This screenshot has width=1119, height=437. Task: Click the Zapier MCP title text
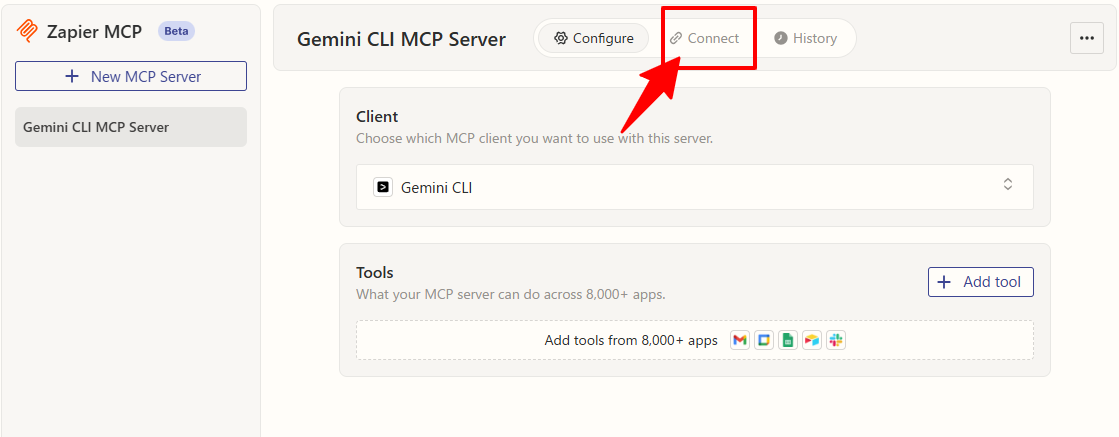[94, 31]
